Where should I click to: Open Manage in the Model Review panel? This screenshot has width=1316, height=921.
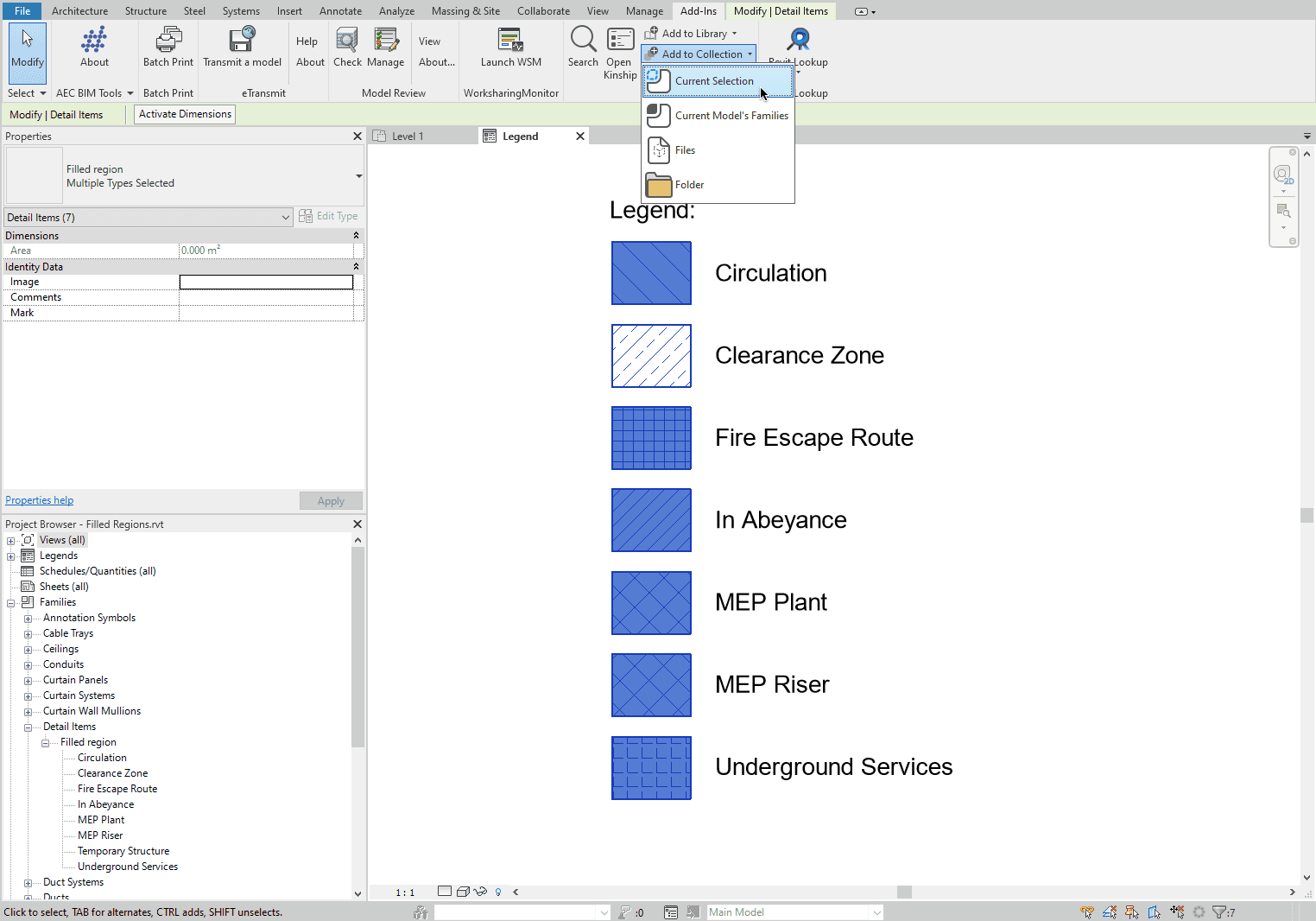click(385, 45)
